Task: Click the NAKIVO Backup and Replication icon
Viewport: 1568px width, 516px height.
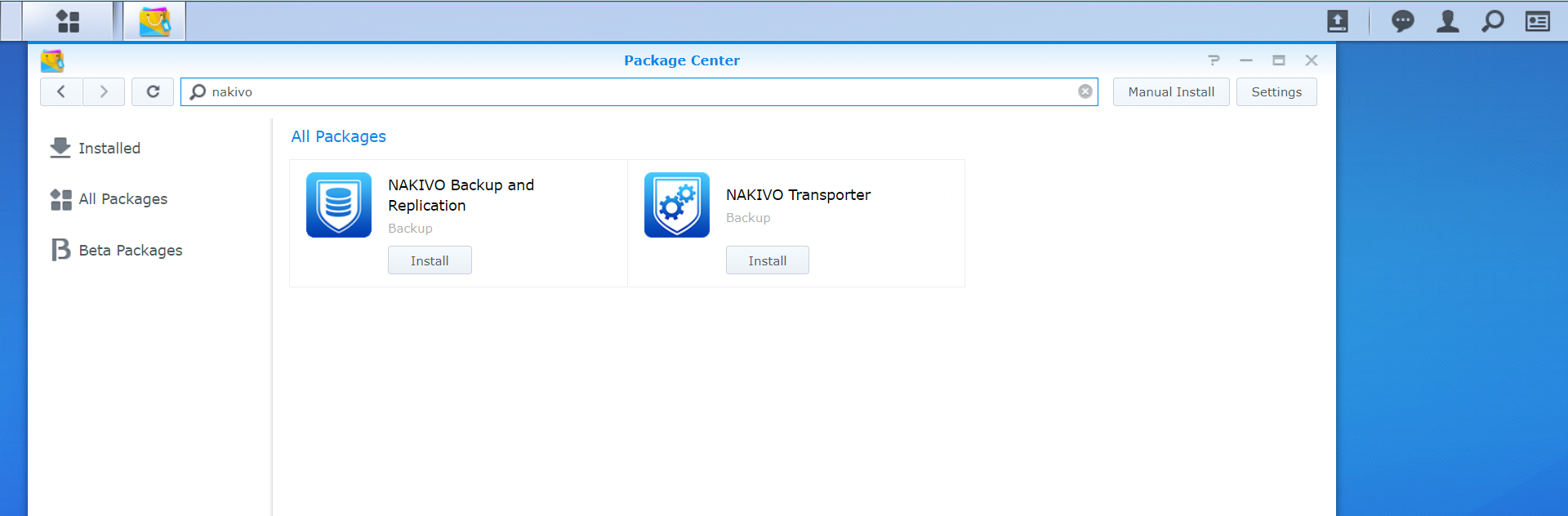Action: tap(339, 205)
